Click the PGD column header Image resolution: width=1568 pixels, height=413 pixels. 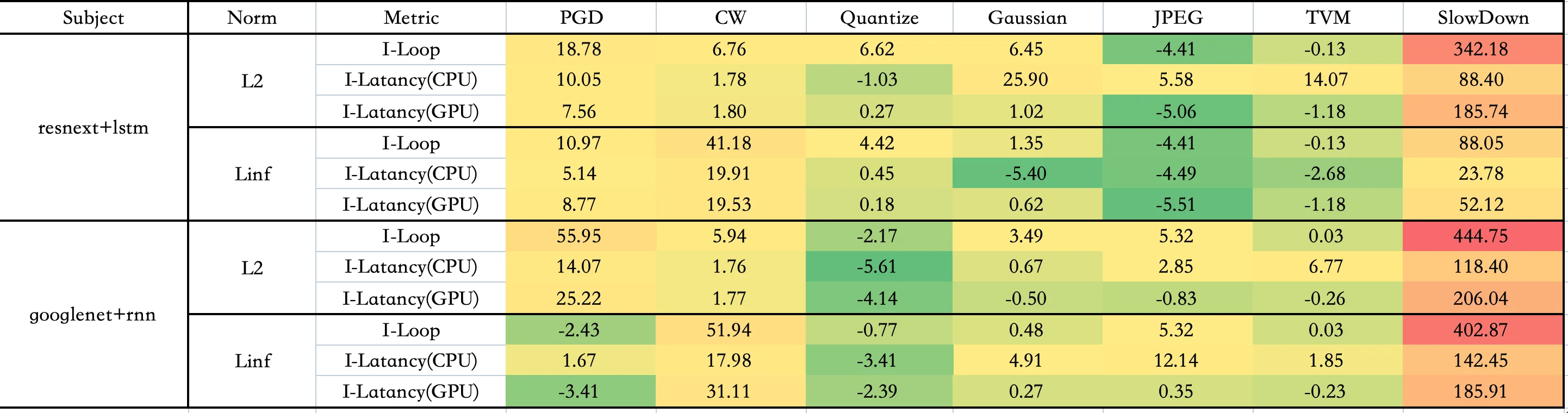(581, 17)
